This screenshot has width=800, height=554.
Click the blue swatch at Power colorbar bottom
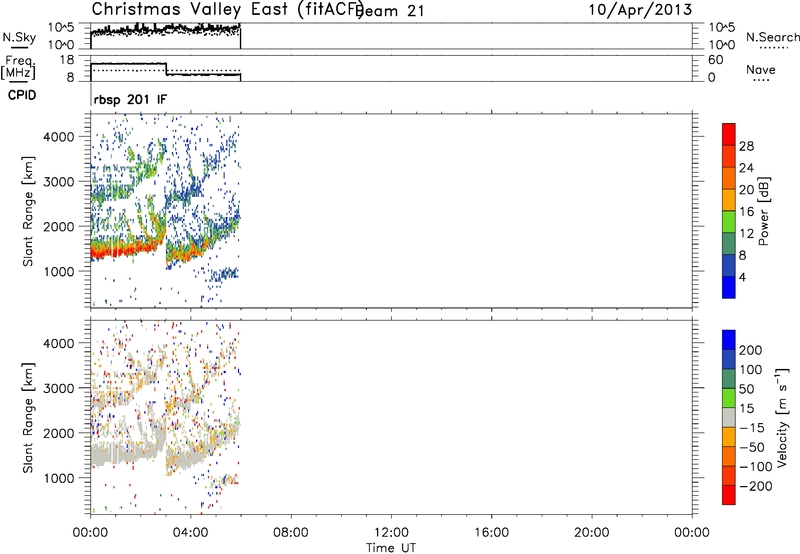tap(729, 287)
